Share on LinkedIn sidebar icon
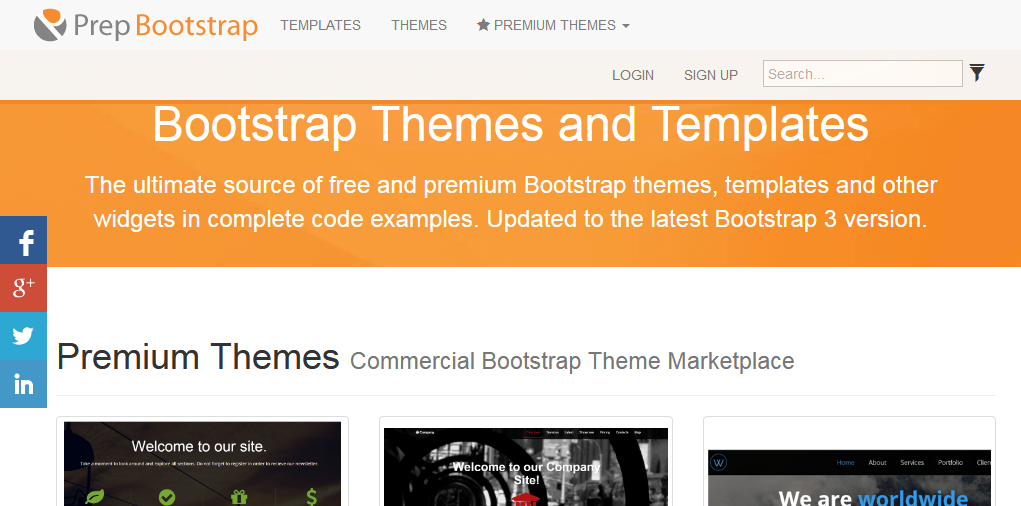1021x506 pixels. [x=23, y=384]
